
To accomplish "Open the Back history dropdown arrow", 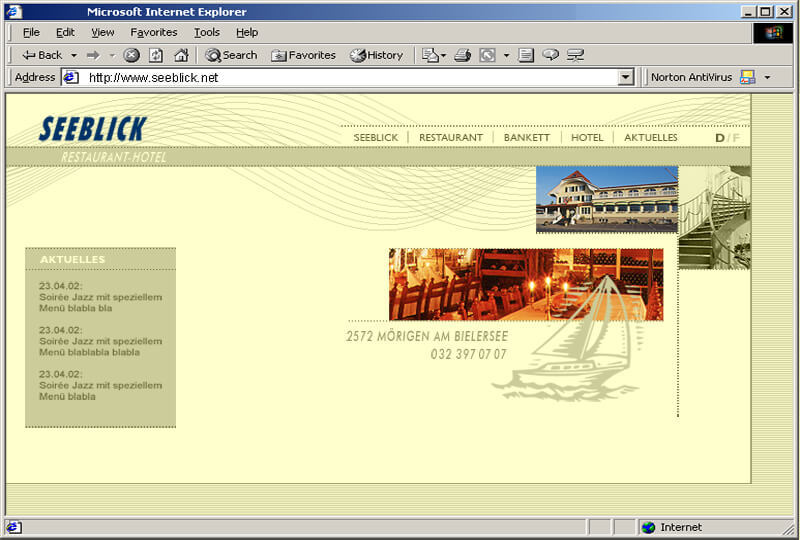I will [x=74, y=55].
